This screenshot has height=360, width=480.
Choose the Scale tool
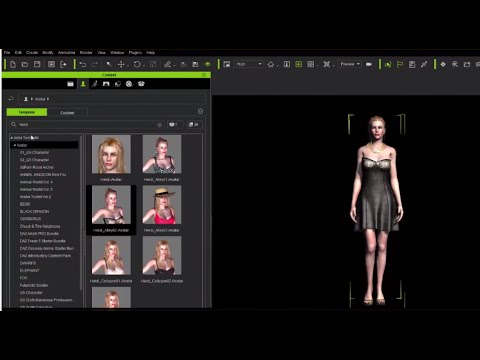[x=153, y=64]
